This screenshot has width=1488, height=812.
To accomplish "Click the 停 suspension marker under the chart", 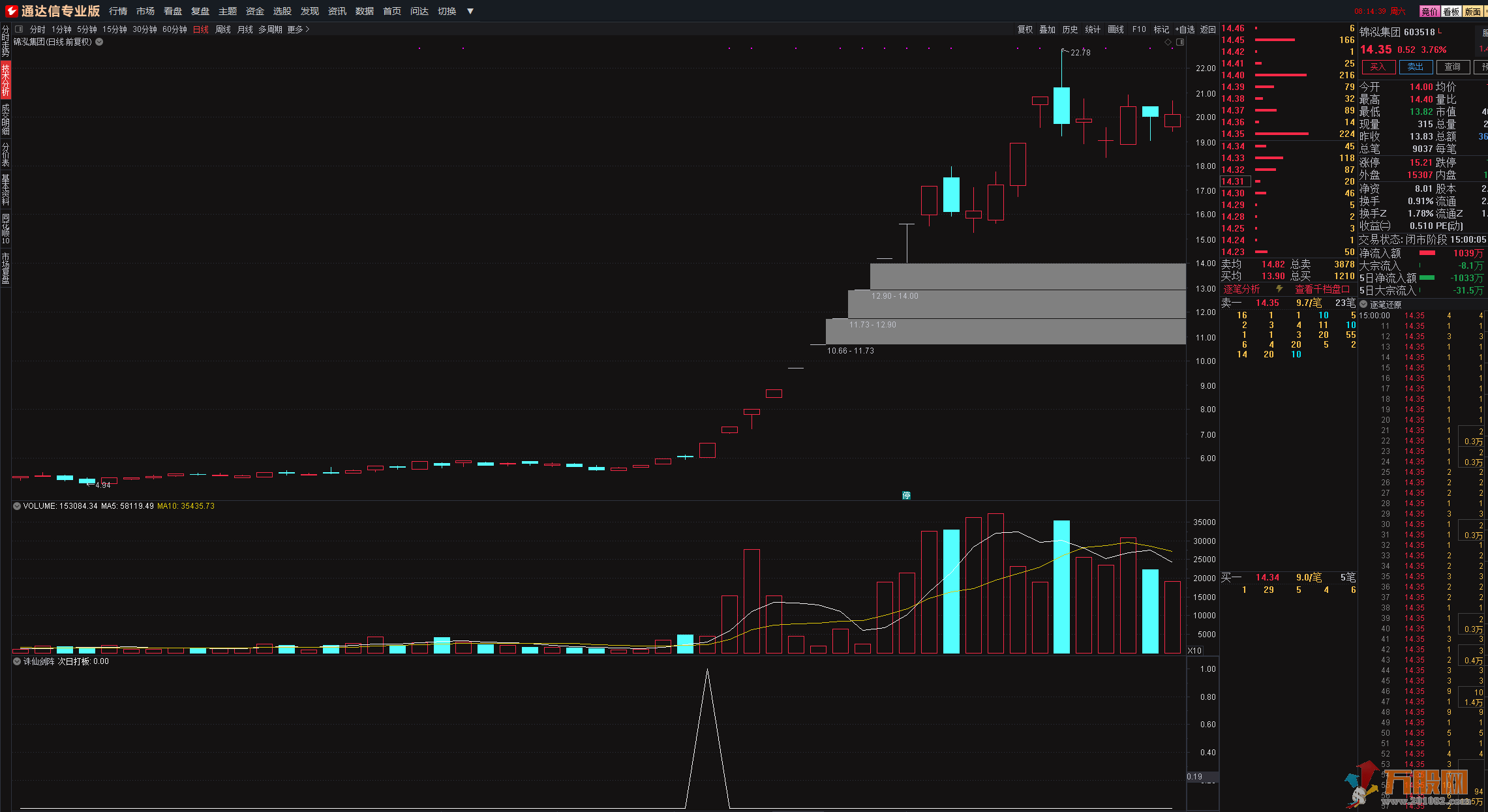I will (906, 496).
